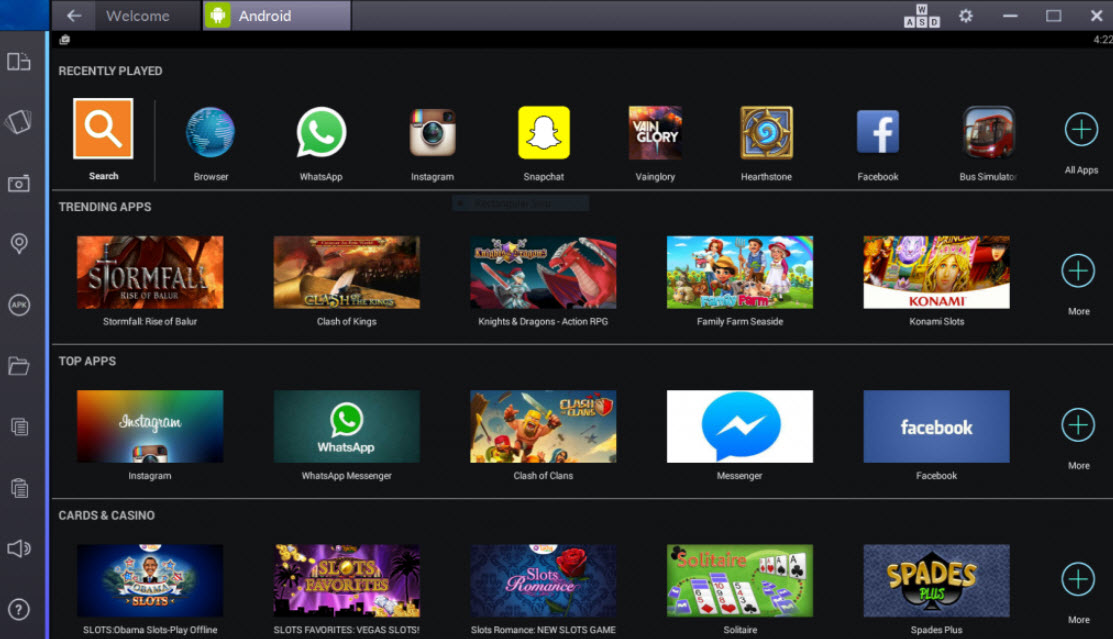The image size is (1113, 639).
Task: Launch the Browser app
Action: coord(210,132)
